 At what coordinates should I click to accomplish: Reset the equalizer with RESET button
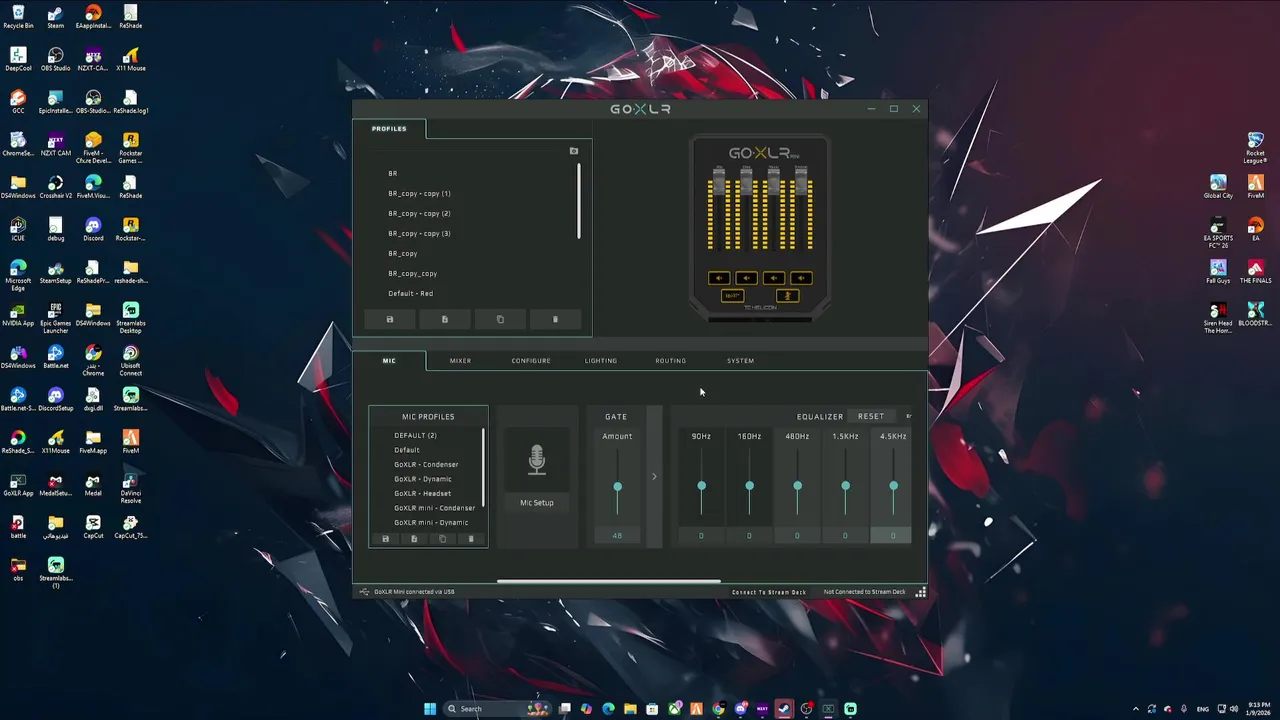(x=871, y=416)
